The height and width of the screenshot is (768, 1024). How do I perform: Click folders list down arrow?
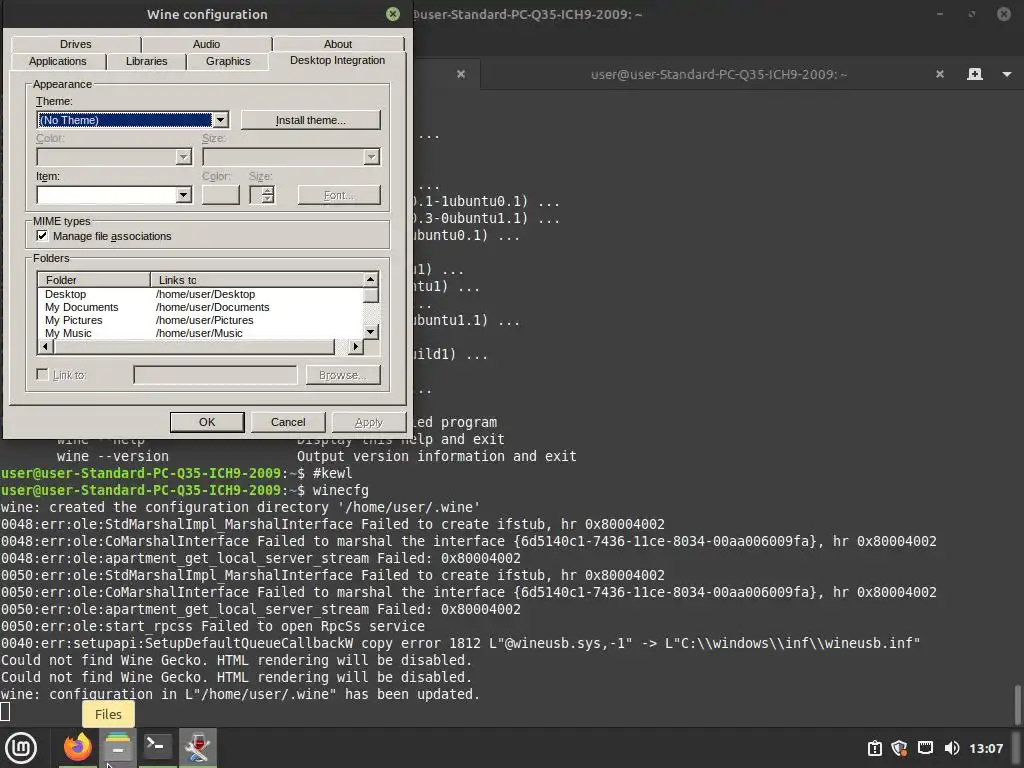click(370, 332)
